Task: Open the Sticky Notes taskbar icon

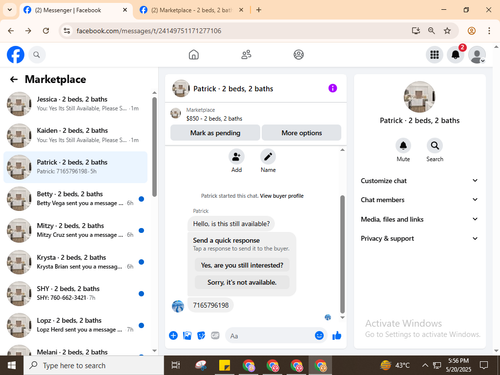Action: point(224,365)
